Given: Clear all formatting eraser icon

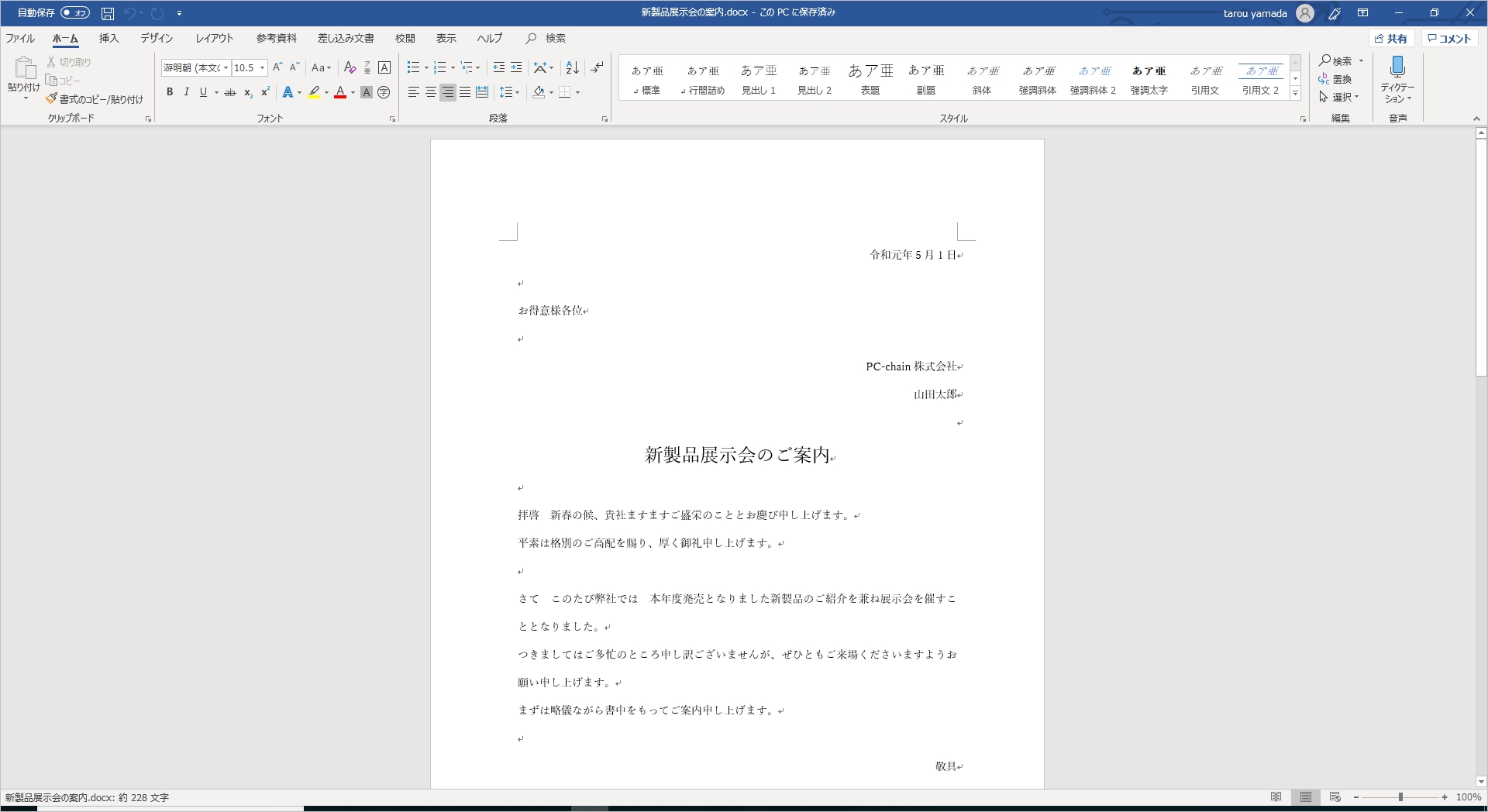Looking at the screenshot, I should point(350,67).
